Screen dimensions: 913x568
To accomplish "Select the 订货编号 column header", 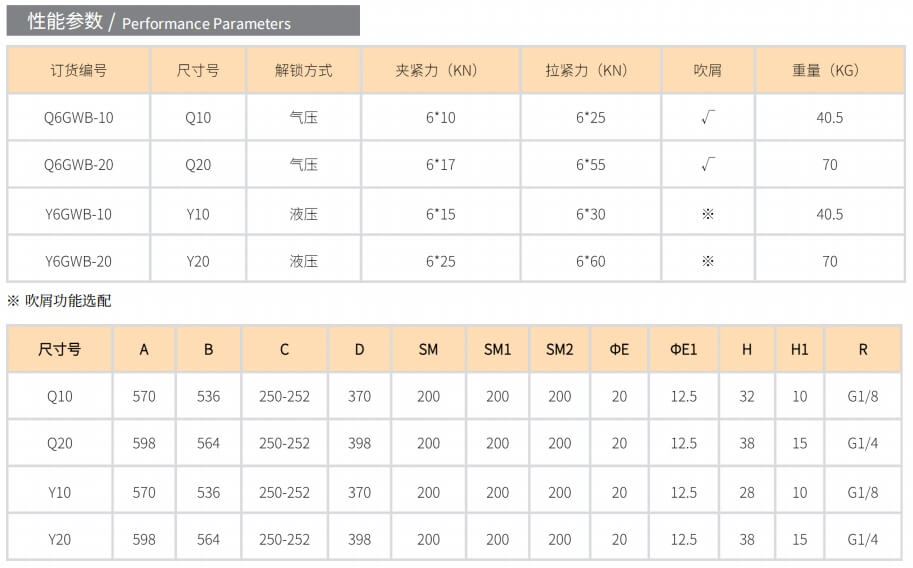I will [x=79, y=70].
